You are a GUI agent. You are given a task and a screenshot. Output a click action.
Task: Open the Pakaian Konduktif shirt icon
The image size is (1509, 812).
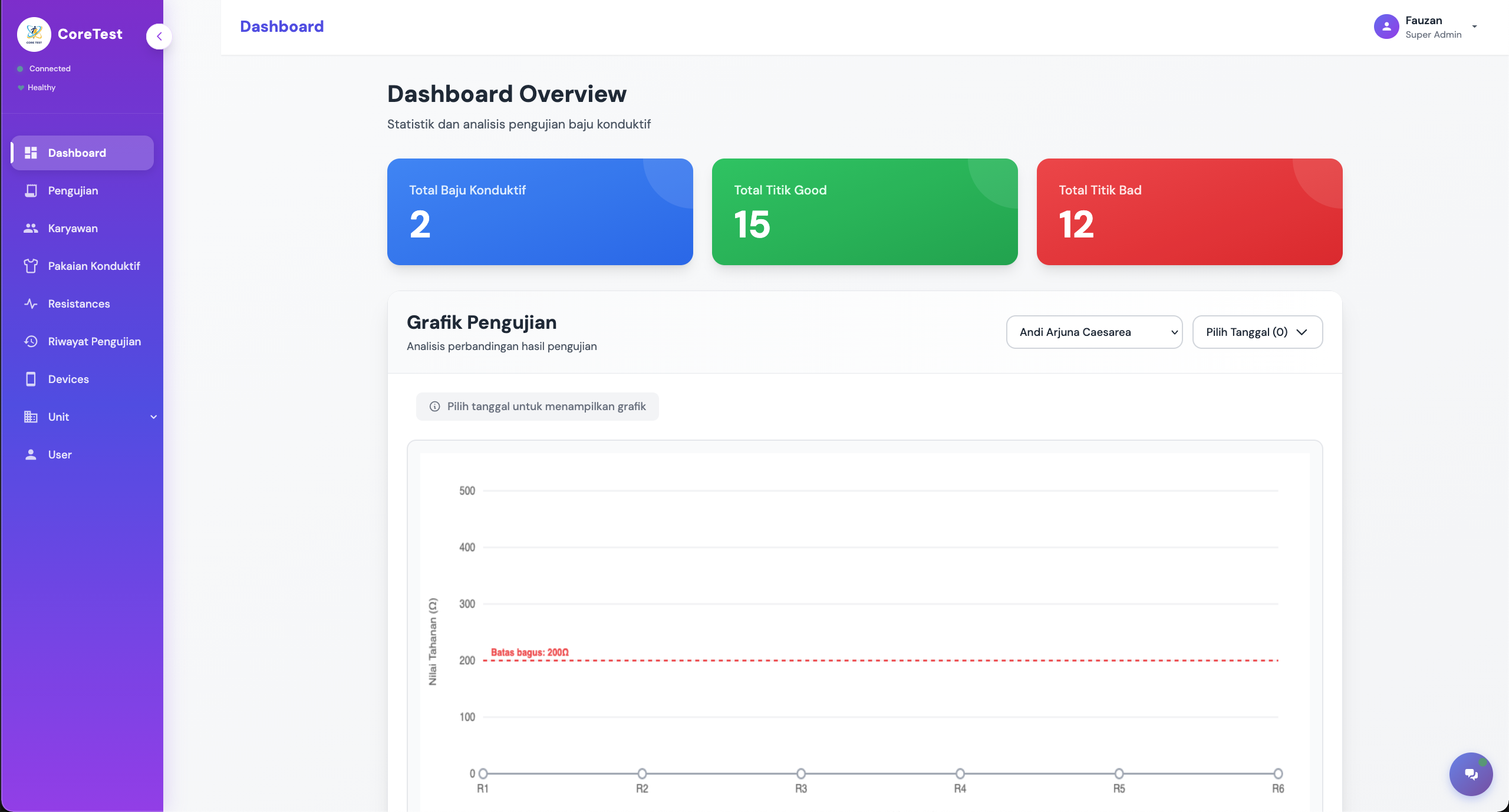coord(32,266)
